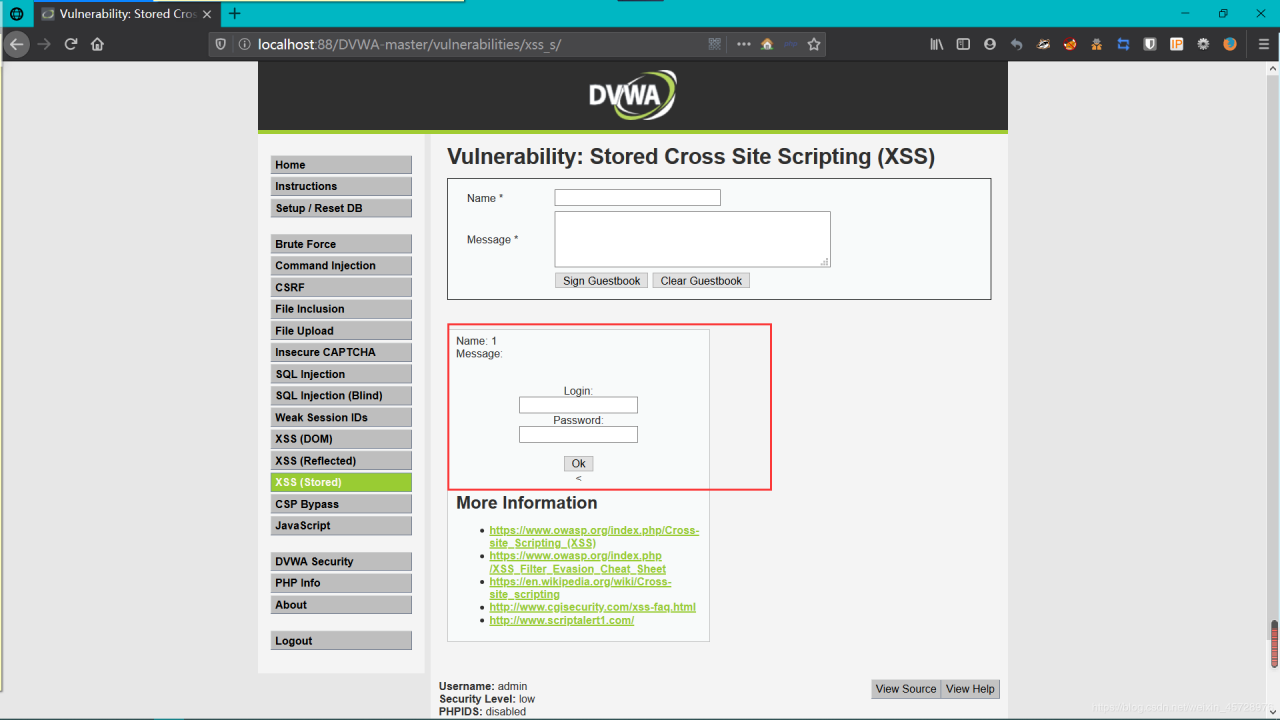Screen dimensions: 1280x720
Task: Click the Clear Guestbook button
Action: (x=701, y=281)
